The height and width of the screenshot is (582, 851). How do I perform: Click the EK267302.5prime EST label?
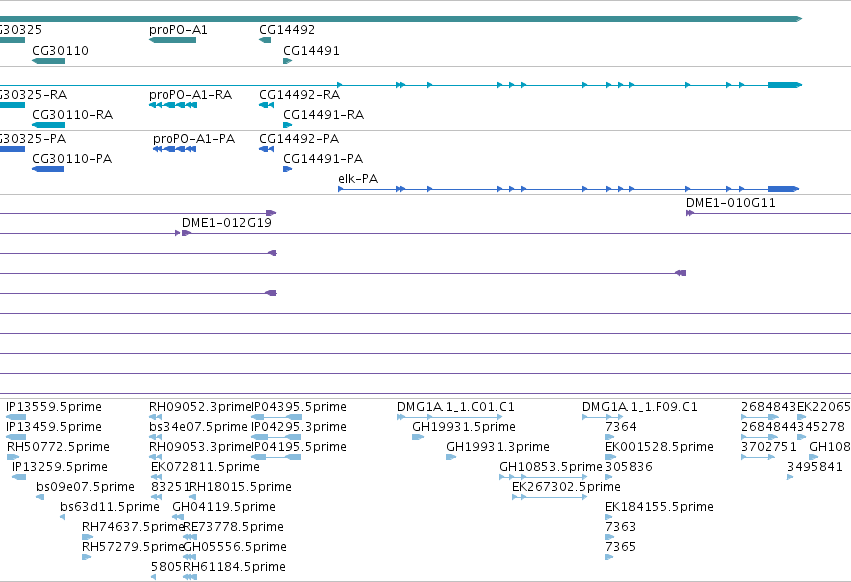coord(566,486)
